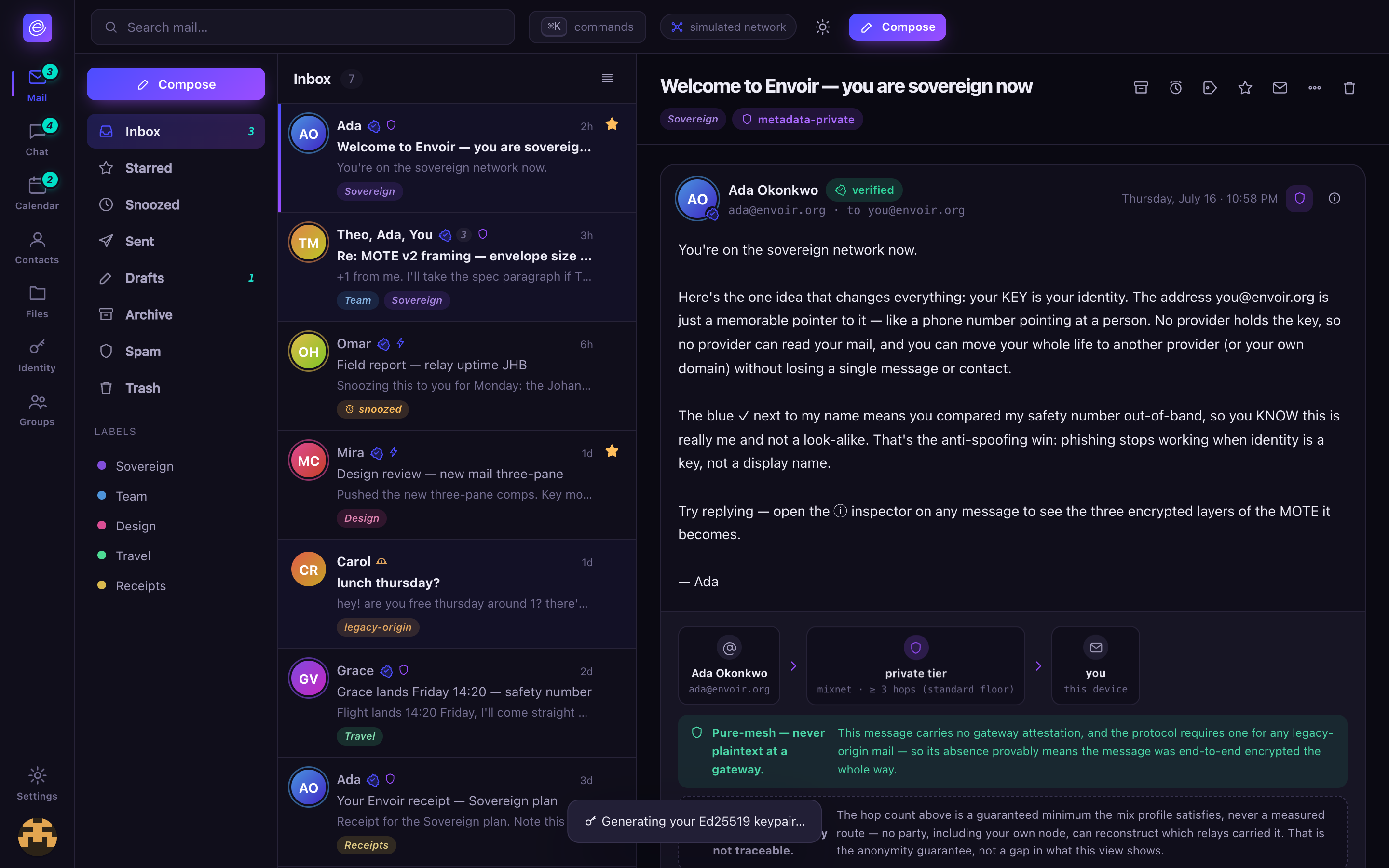This screenshot has width=1389, height=868.
Task: Open the label tag icon in message toolbar
Action: click(1210, 87)
